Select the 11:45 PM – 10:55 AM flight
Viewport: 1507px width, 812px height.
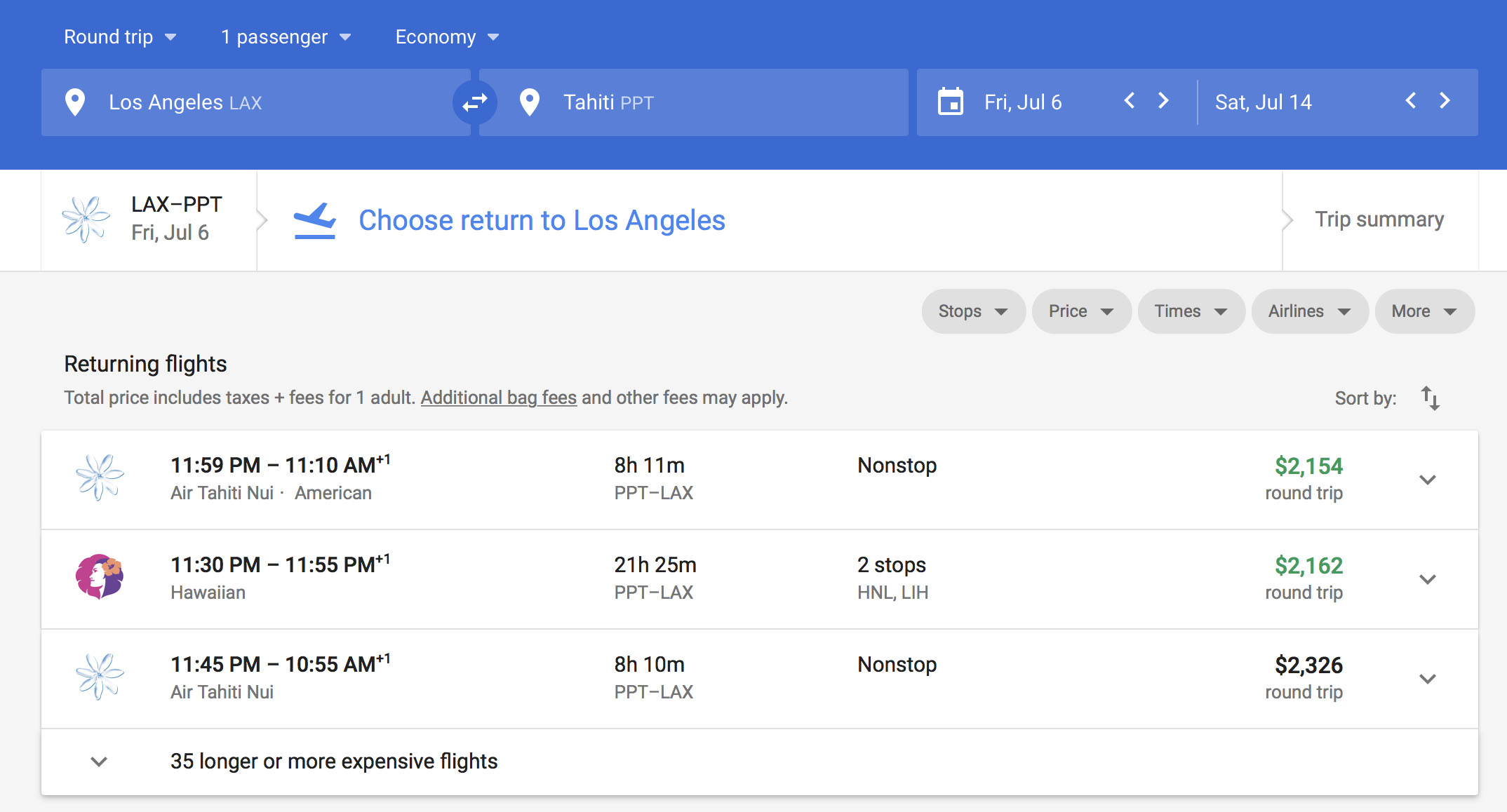pos(759,679)
